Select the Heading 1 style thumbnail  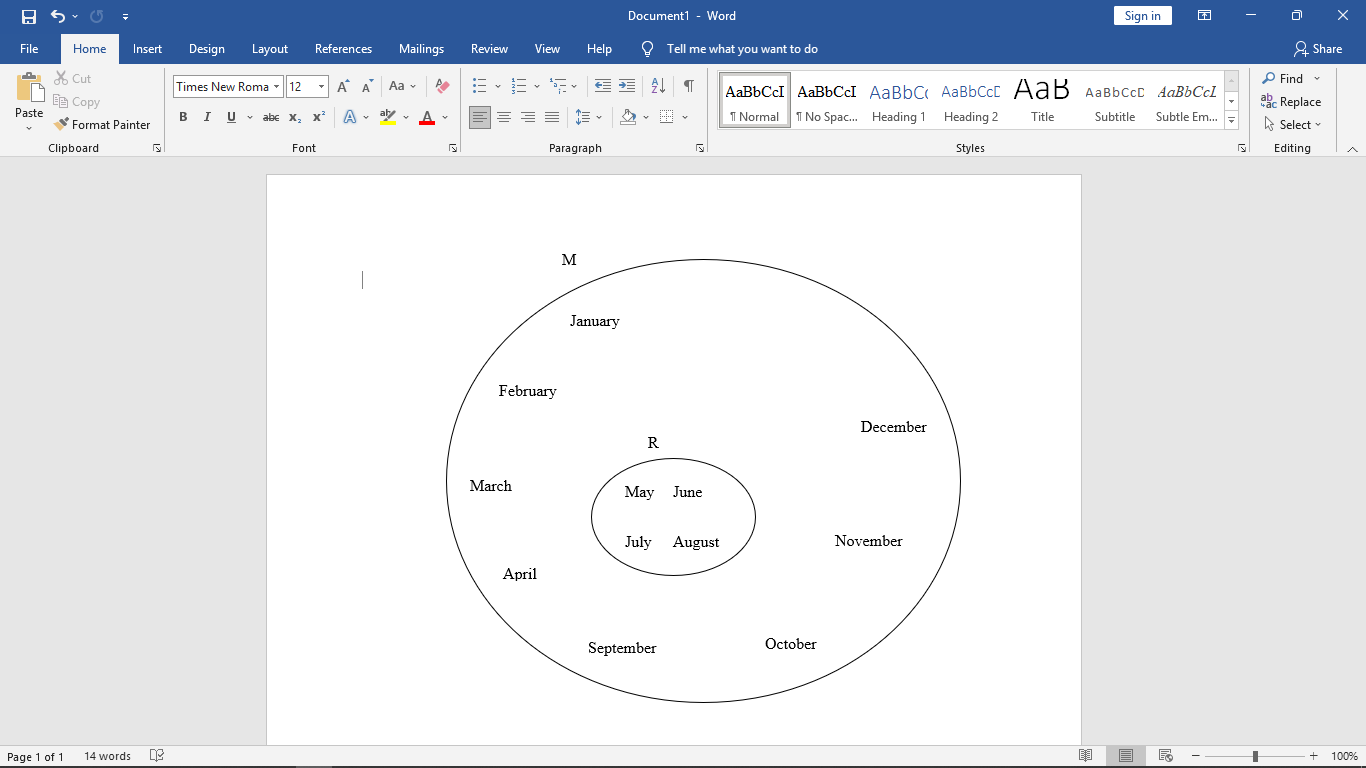pyautogui.click(x=898, y=100)
